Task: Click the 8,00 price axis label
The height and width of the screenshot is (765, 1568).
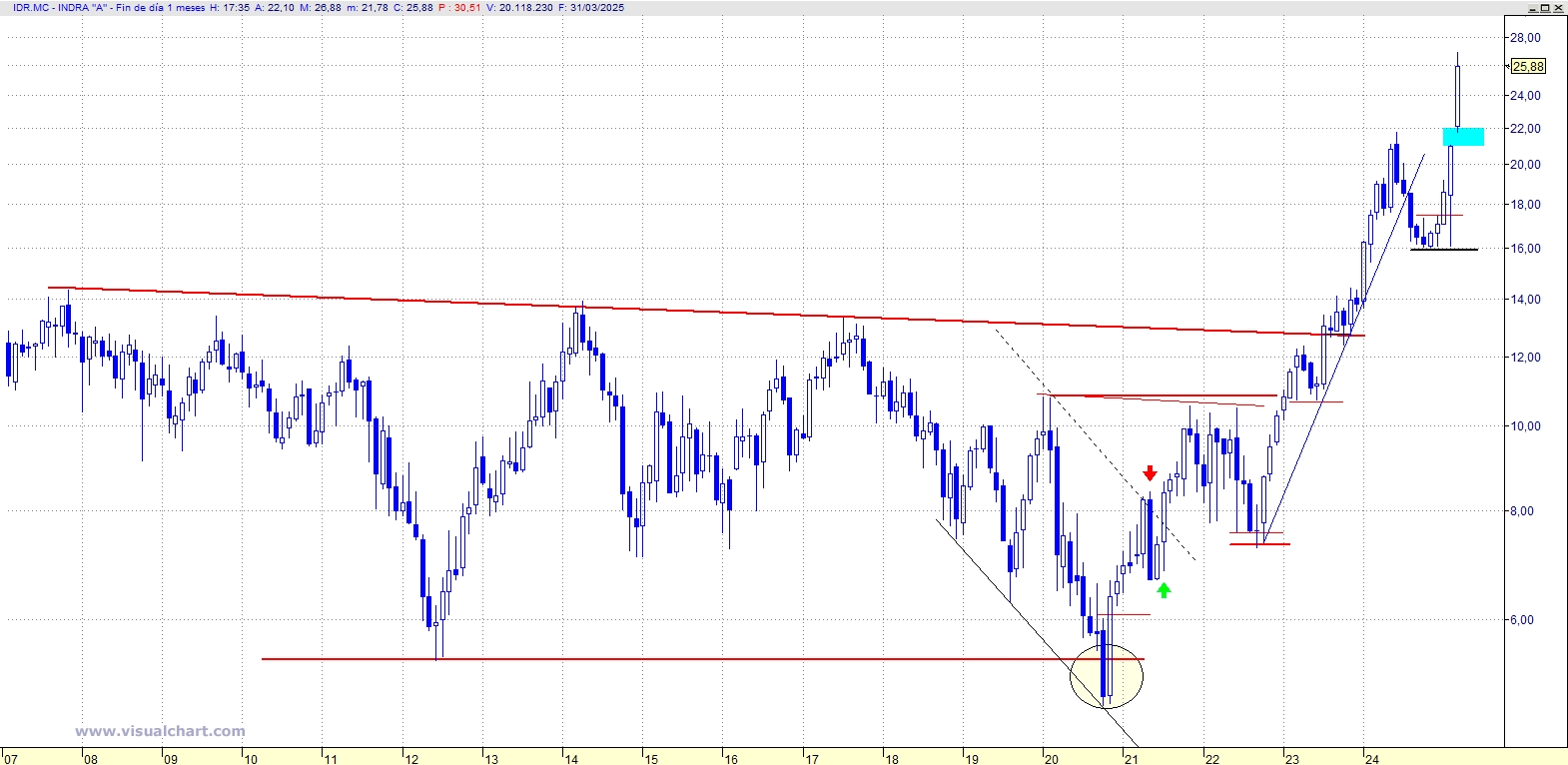Action: coord(1522,511)
